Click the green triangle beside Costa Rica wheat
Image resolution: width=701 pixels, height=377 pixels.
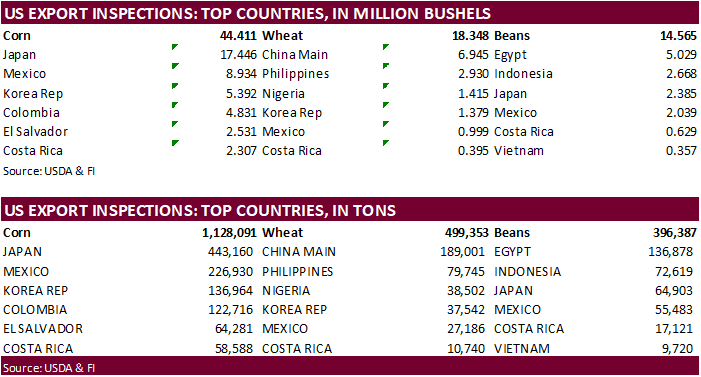point(386,143)
